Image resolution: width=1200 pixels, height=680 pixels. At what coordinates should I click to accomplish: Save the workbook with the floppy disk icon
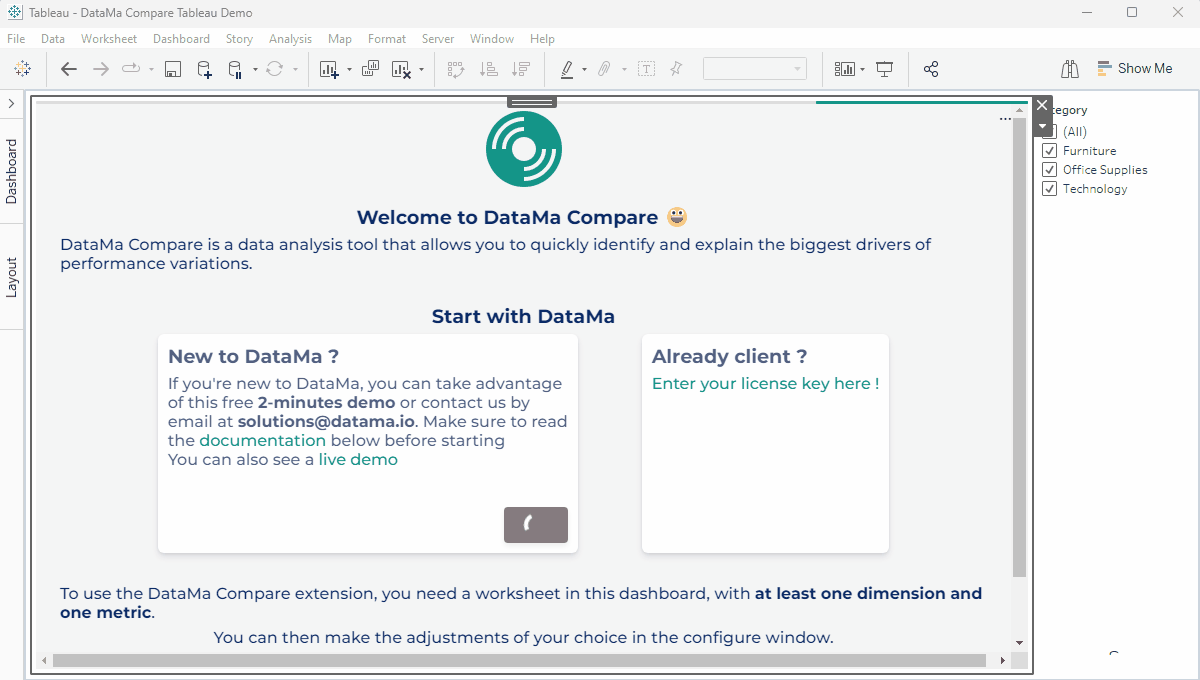[x=172, y=69]
